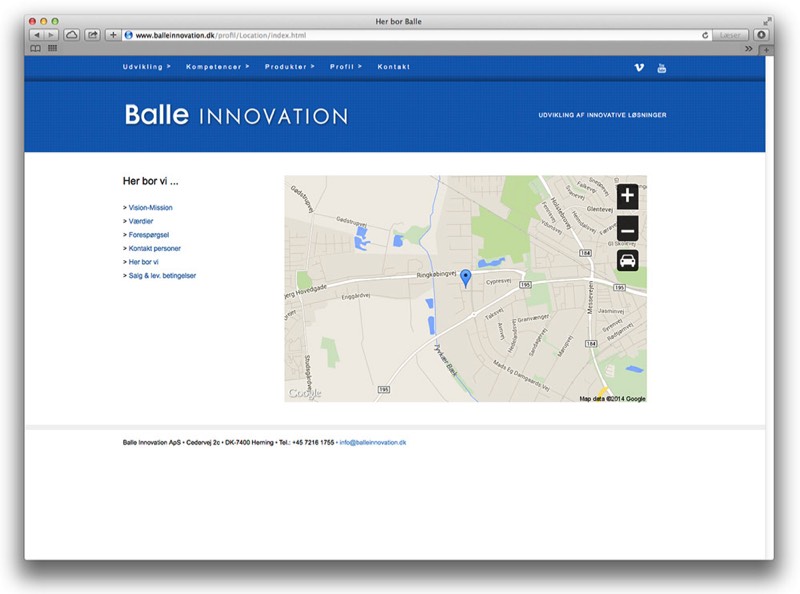Zoom out the map with minus button

[628, 229]
